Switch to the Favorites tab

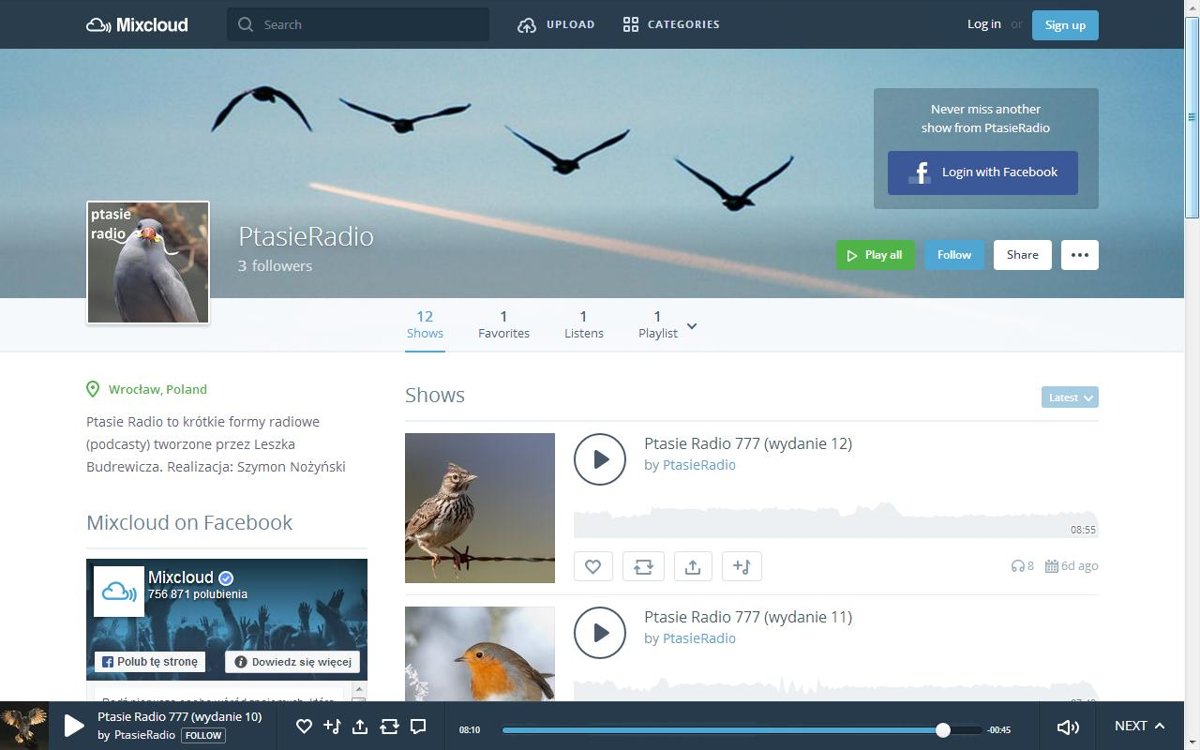click(x=504, y=324)
